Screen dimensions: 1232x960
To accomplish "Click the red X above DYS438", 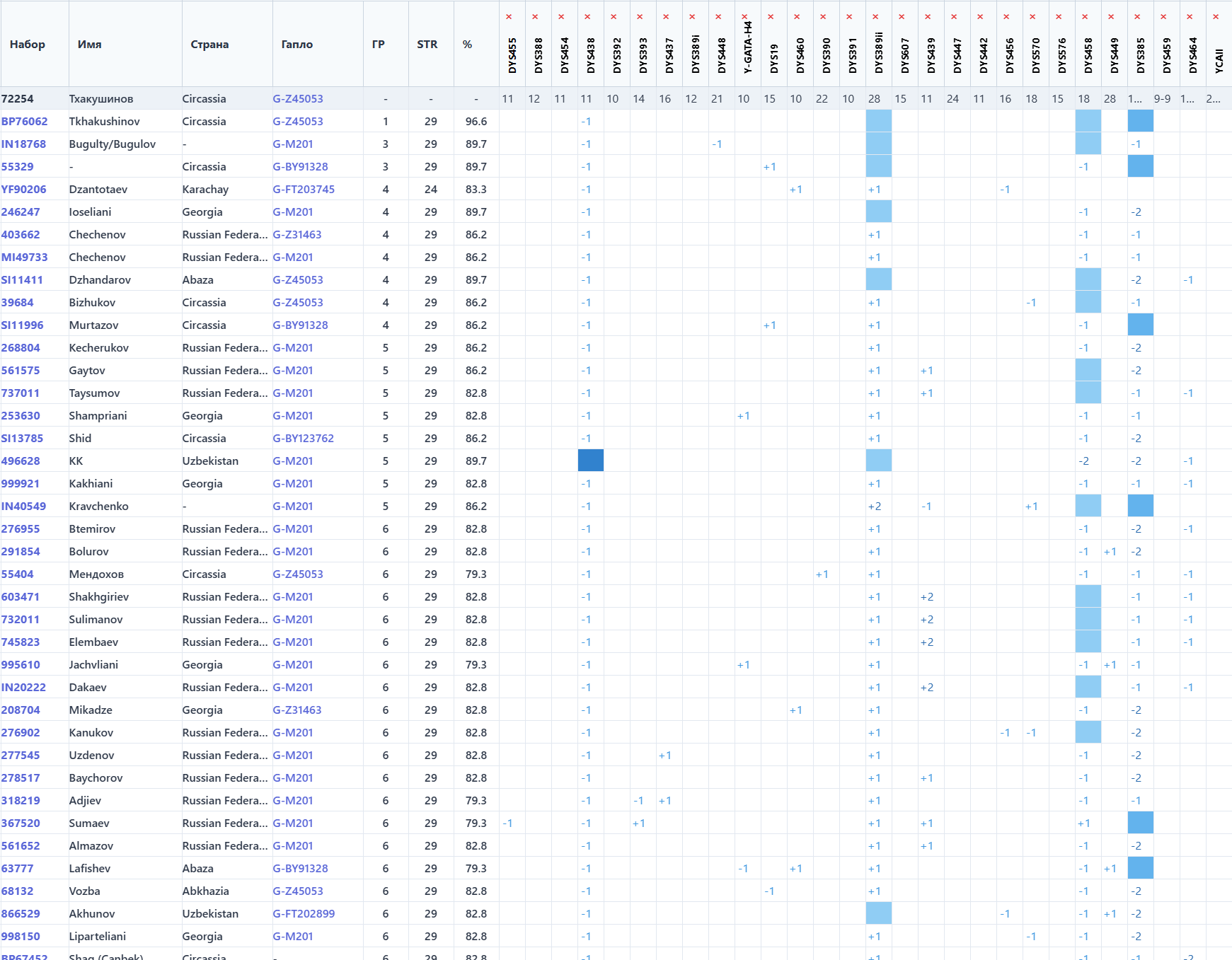I will click(x=587, y=17).
